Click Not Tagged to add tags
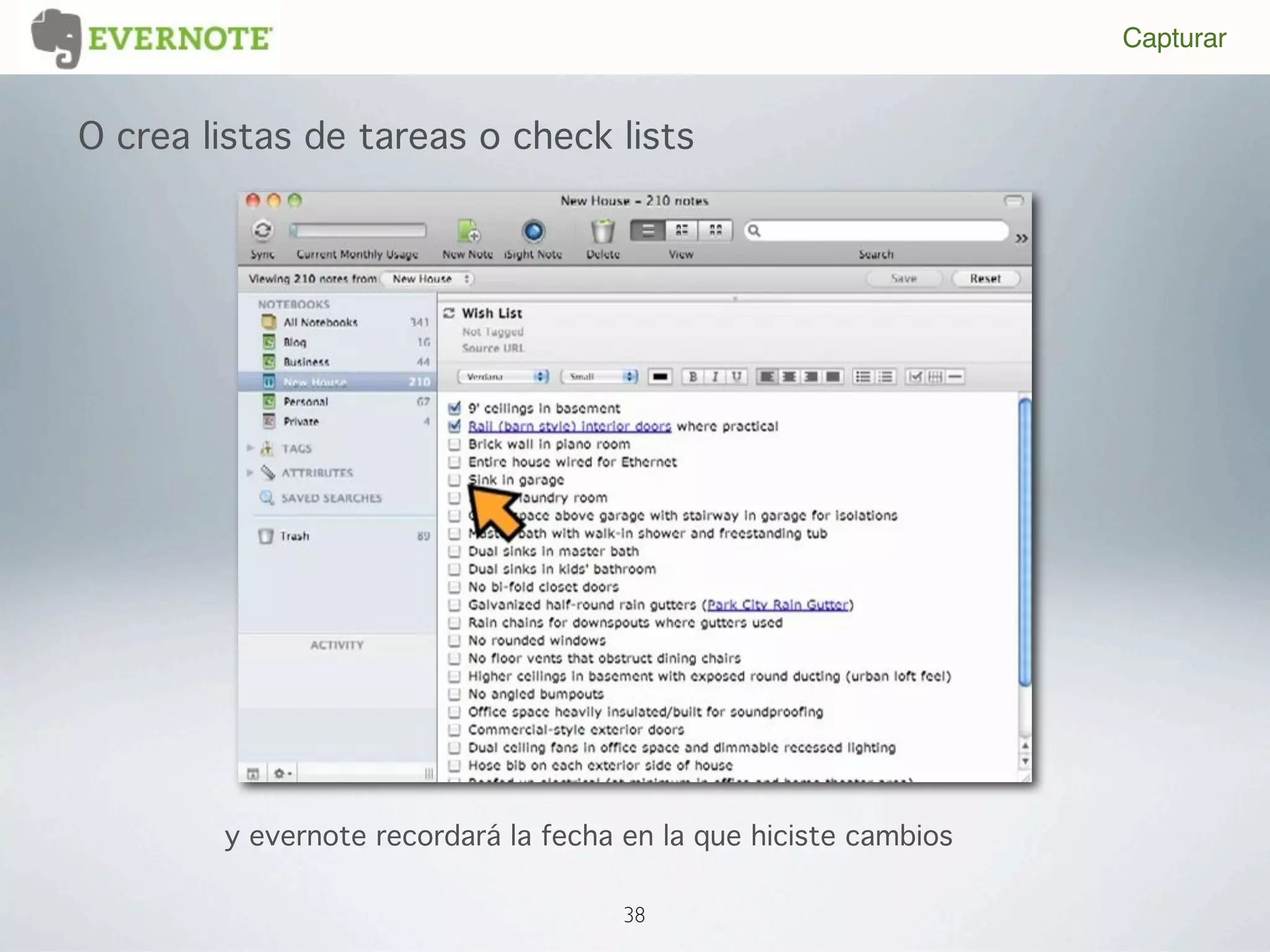This screenshot has height=952, width=1270. 492,332
